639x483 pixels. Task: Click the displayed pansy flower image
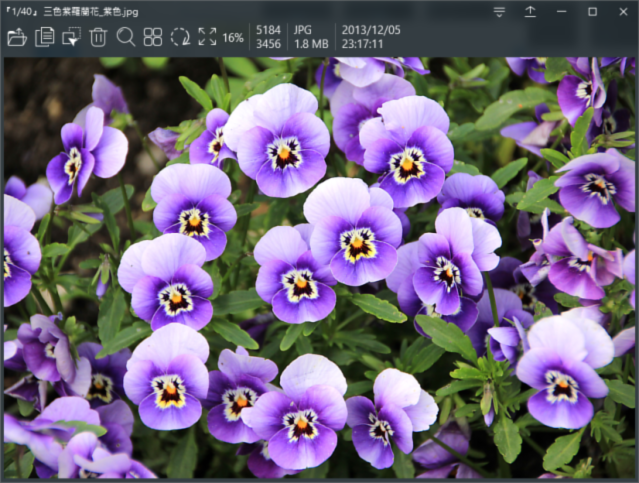click(x=320, y=267)
